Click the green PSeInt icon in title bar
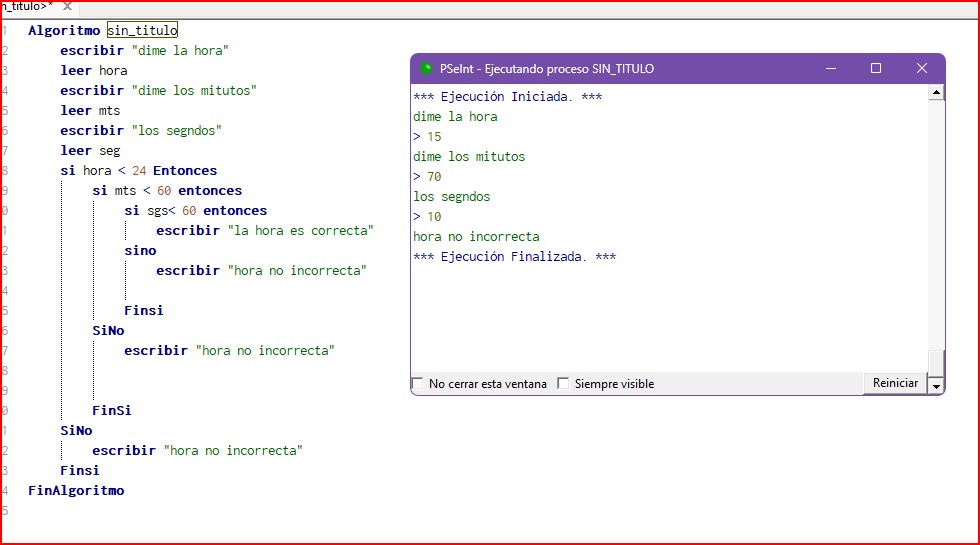The width and height of the screenshot is (980, 545). (426, 69)
